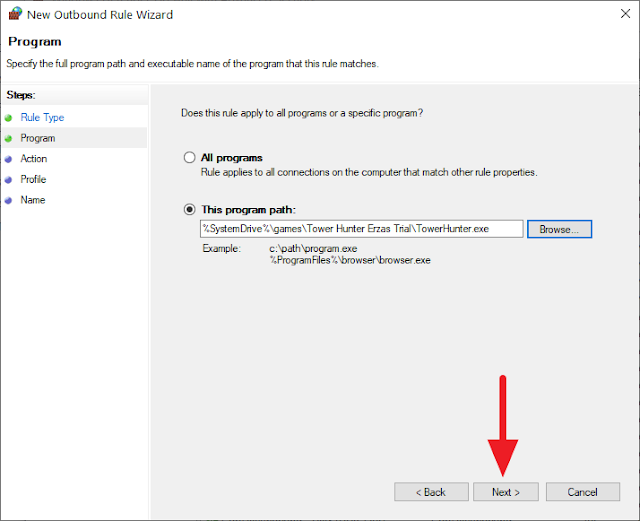Click into the program path text field
The width and height of the screenshot is (640, 521).
click(x=361, y=229)
